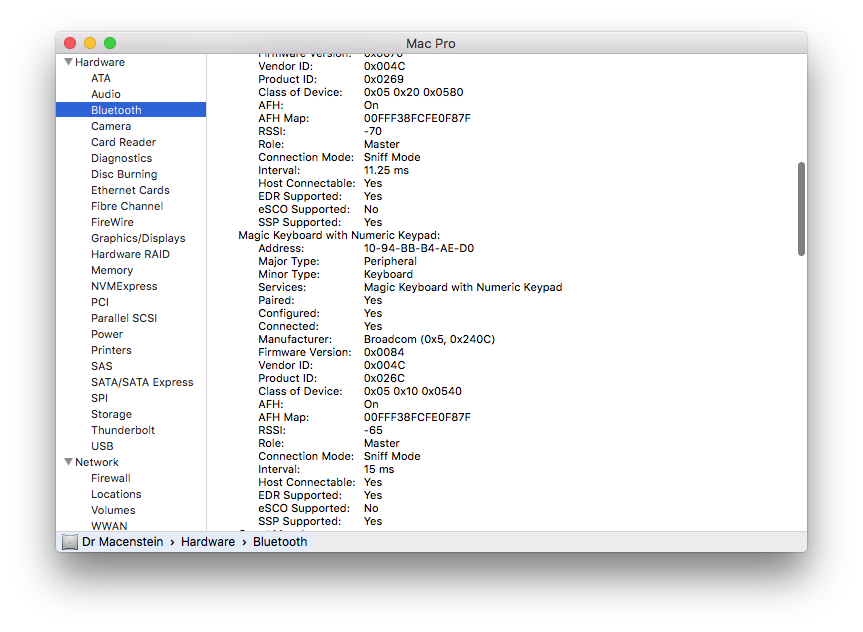Open Card Reader in the sidebar
Viewport: 863px width, 632px height.
pyautogui.click(x=123, y=142)
